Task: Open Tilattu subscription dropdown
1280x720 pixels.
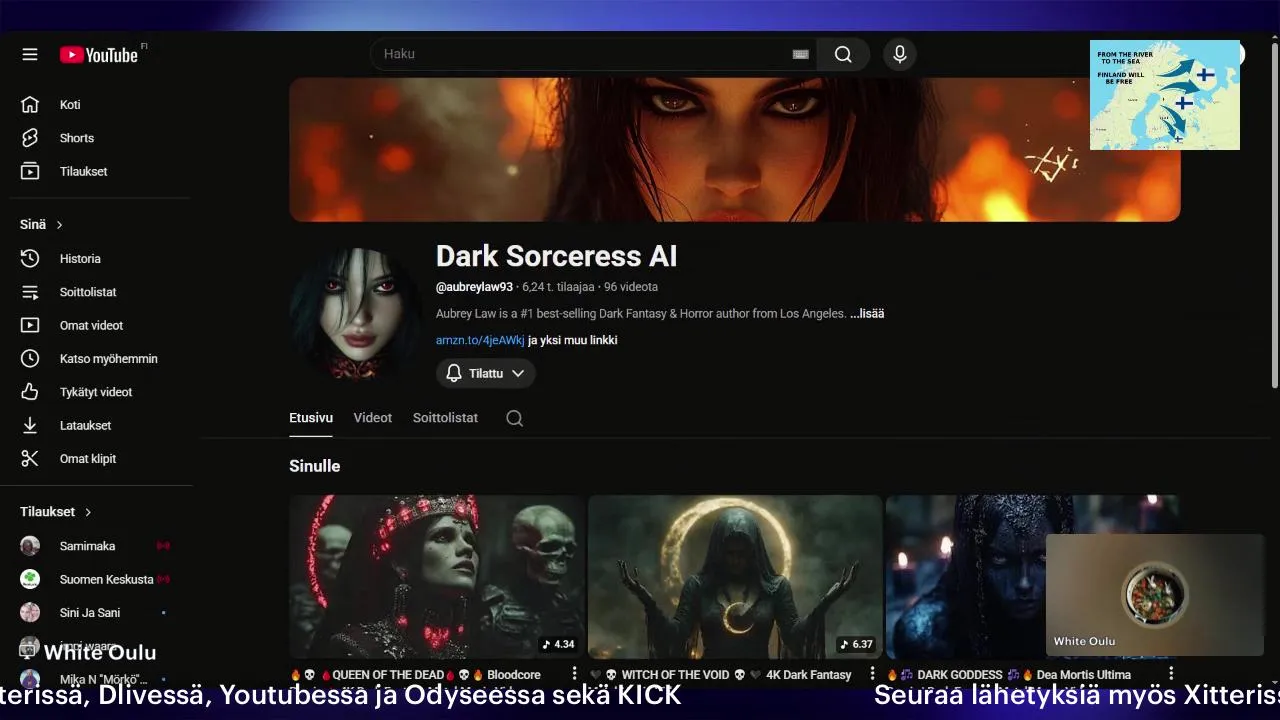Action: pyautogui.click(x=486, y=373)
